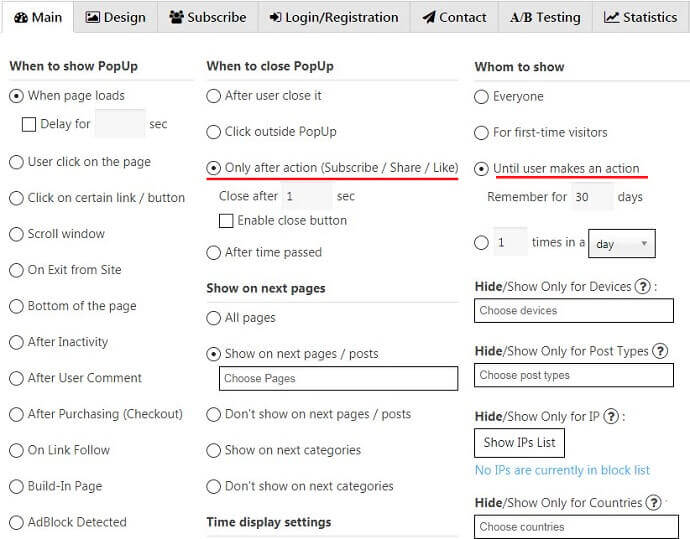Select Everyone under Whom to show
This screenshot has width=690, height=539.
(481, 97)
